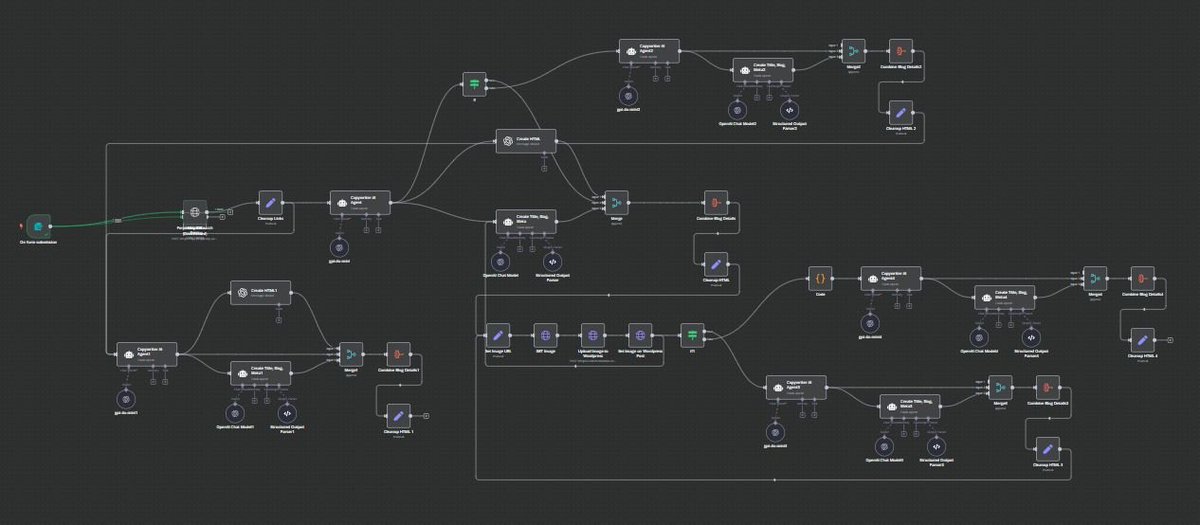Open the Cleanup HTML 3 node
This screenshot has height=525, width=1200.
point(1048,449)
